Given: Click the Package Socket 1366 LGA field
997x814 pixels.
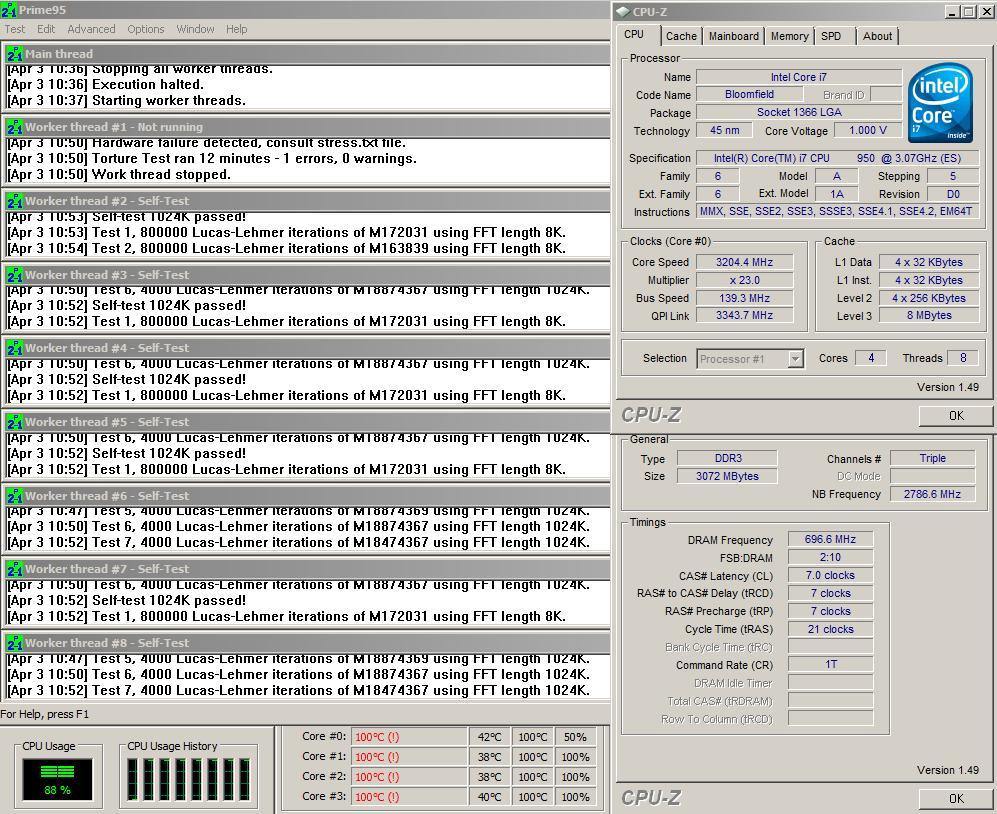Looking at the screenshot, I should (799, 112).
